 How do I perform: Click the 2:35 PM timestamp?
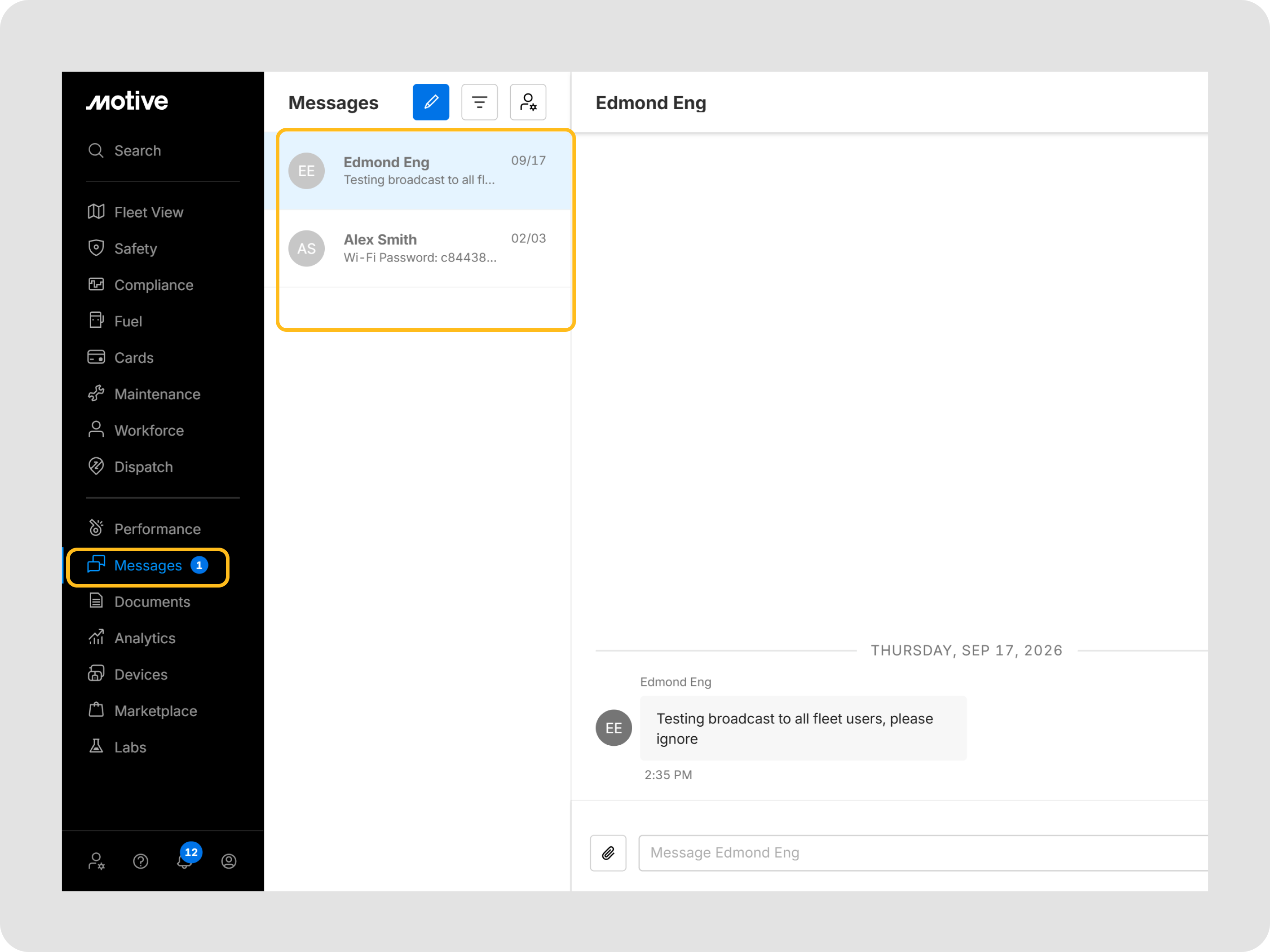pos(668,775)
